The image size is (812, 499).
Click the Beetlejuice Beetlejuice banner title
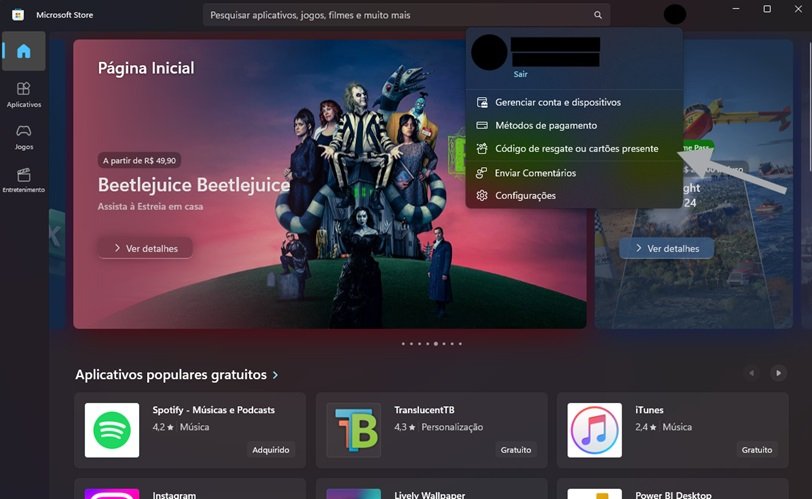pos(194,185)
